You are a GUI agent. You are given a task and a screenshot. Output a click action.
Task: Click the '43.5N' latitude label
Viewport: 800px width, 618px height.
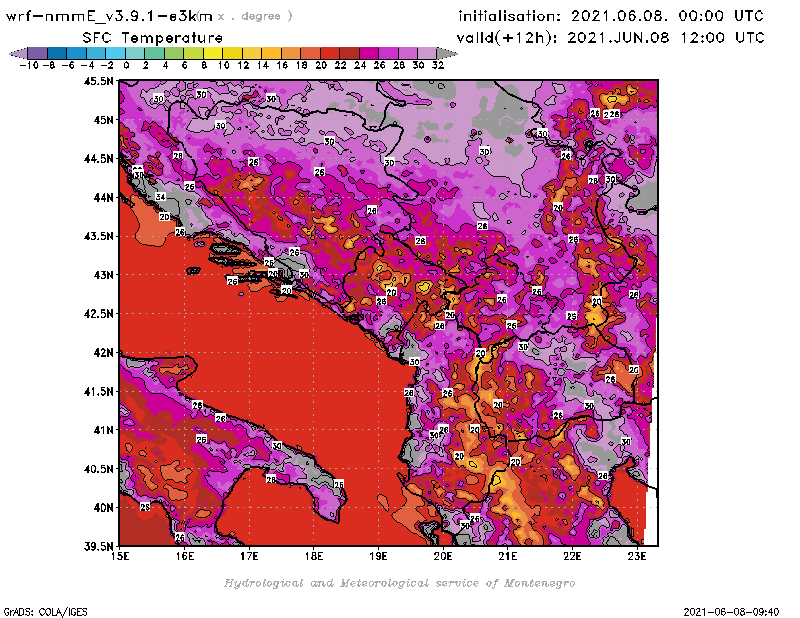98,236
